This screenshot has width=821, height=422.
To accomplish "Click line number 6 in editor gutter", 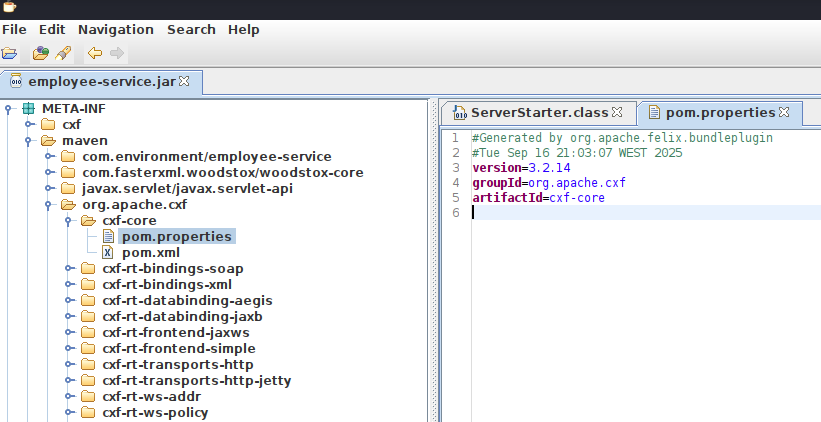I will click(x=456, y=213).
